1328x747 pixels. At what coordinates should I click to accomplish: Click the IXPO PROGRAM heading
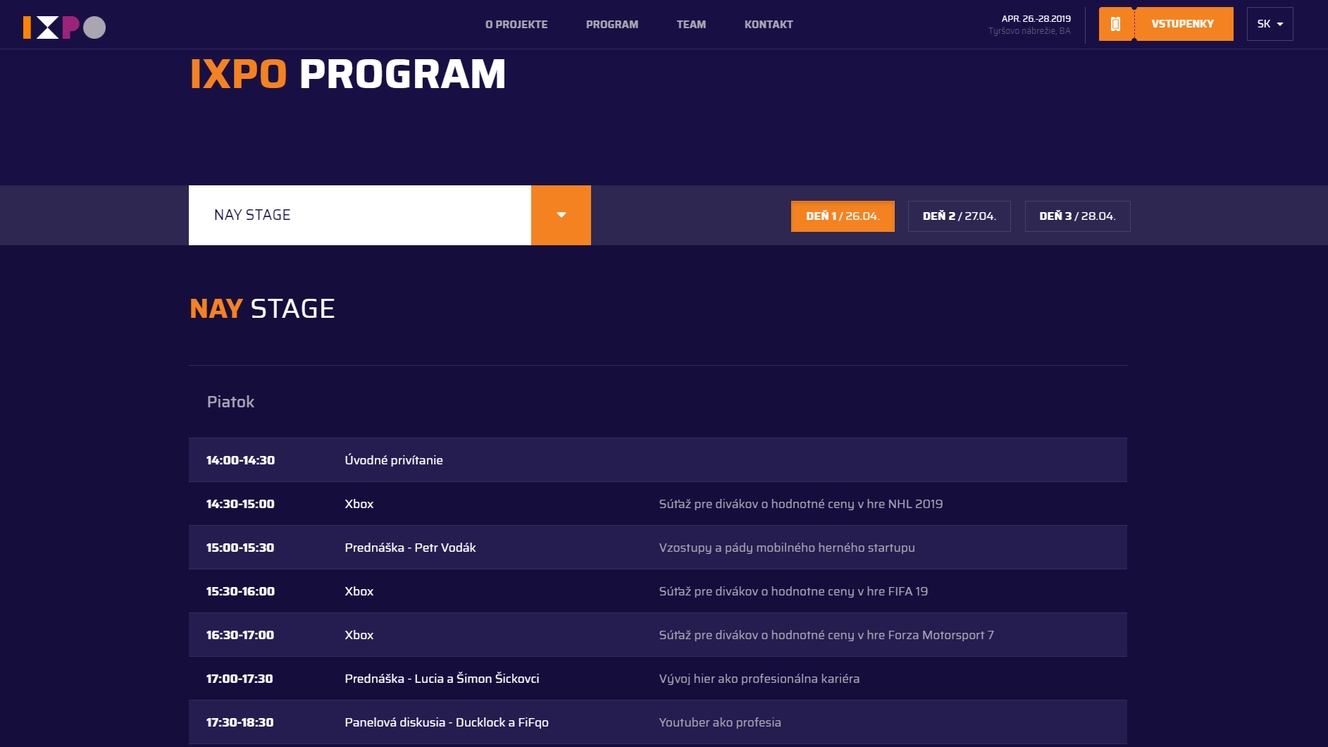click(x=348, y=75)
